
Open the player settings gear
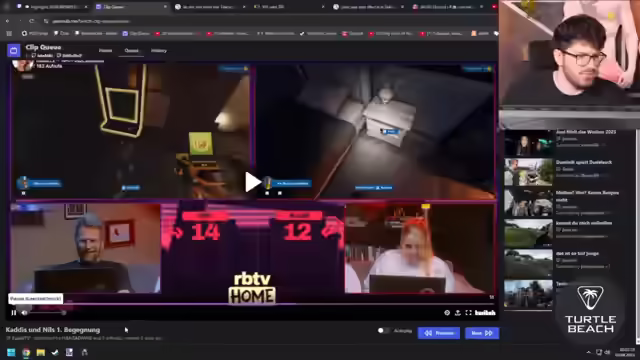(x=447, y=313)
